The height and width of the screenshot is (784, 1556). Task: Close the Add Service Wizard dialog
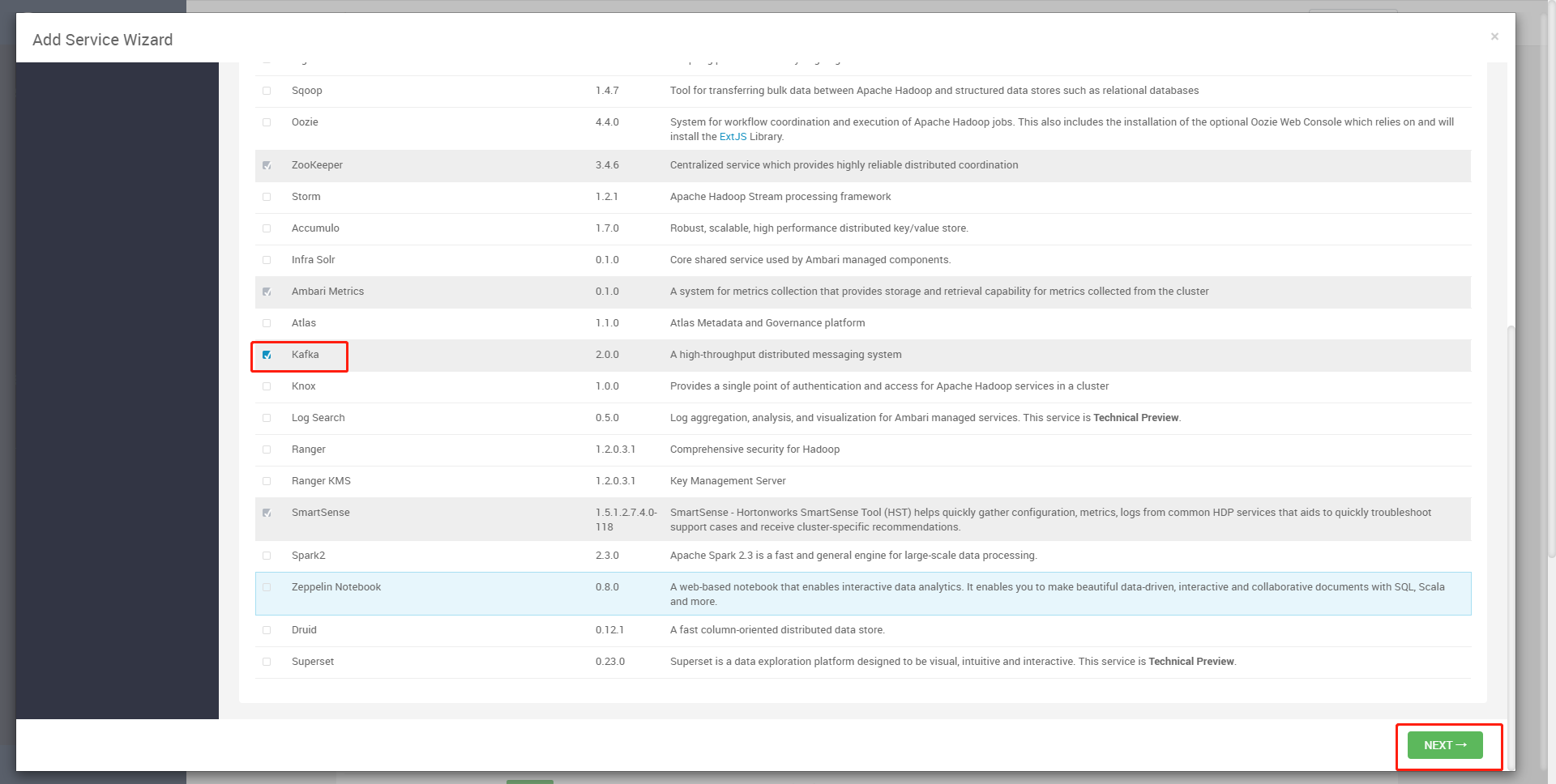tap(1494, 36)
